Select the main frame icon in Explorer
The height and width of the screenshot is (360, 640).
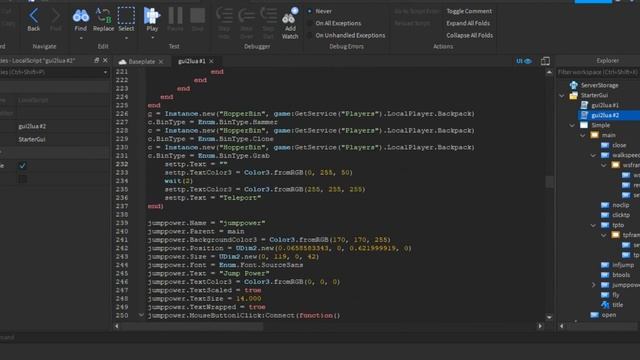point(595,135)
